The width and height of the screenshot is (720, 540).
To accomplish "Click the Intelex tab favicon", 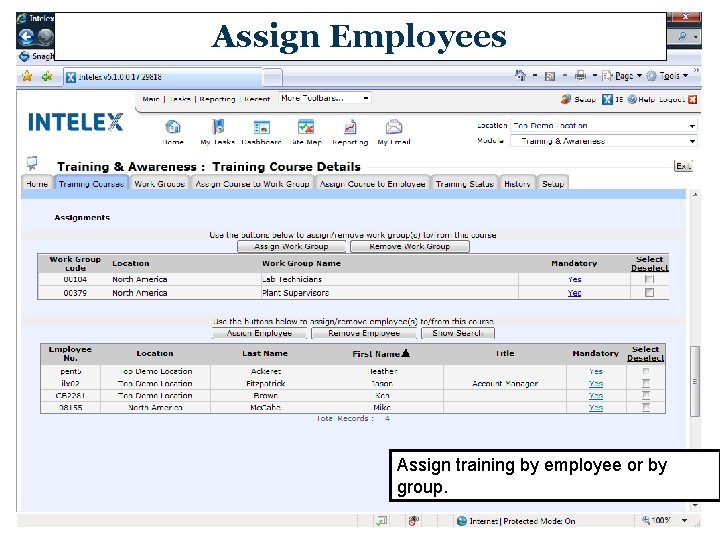I will coord(71,77).
